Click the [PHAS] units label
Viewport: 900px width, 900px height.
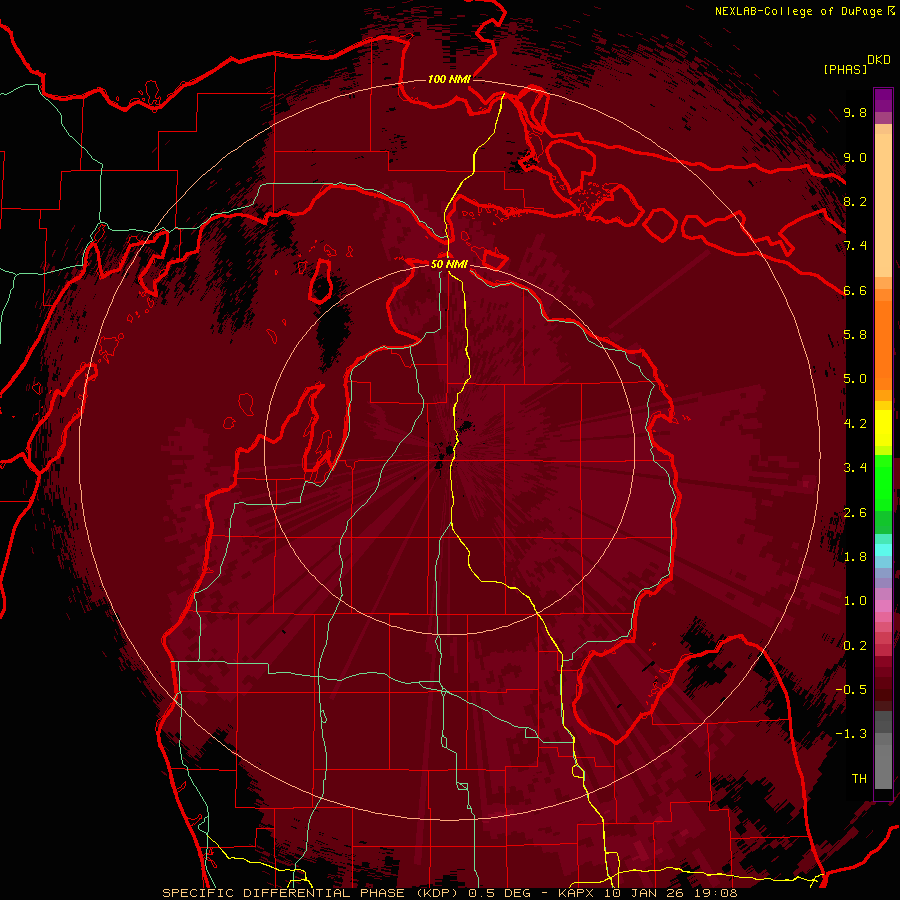pyautogui.click(x=845, y=69)
